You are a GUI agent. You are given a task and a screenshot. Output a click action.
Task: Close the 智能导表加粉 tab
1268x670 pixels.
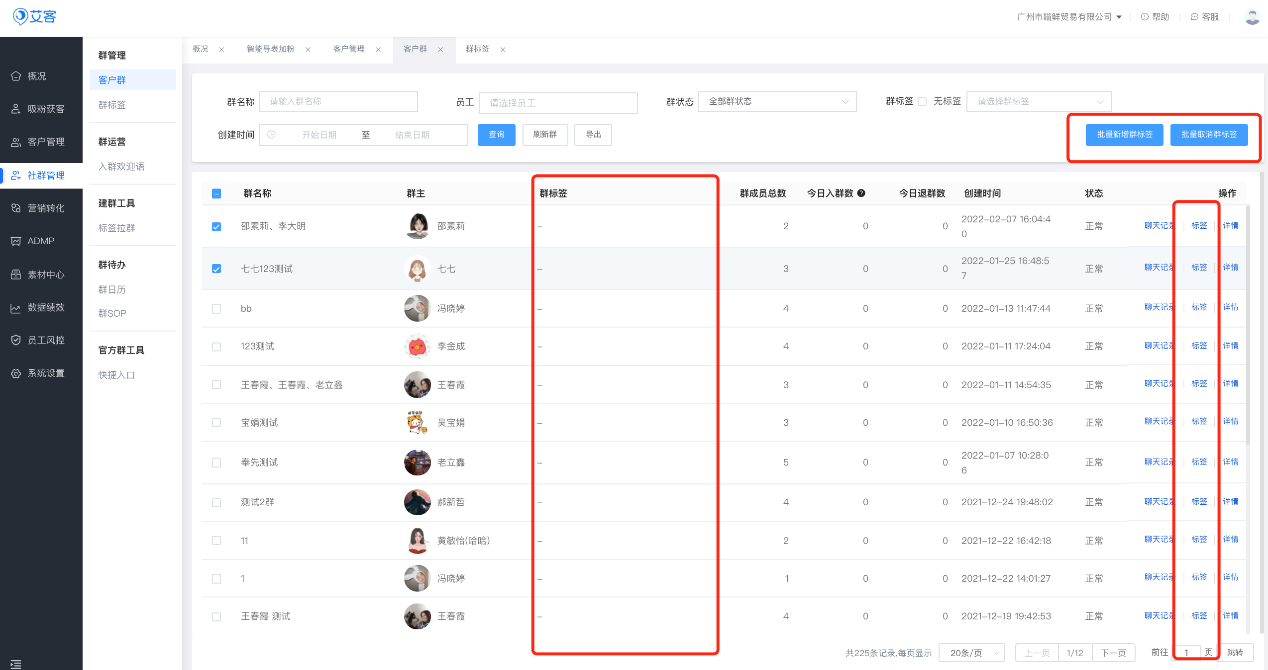pos(308,50)
